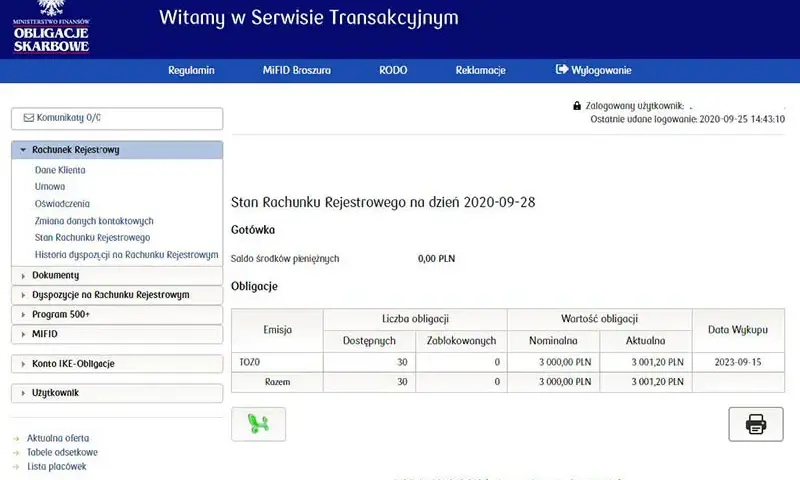Click the Dostępnych sub-header

click(369, 341)
